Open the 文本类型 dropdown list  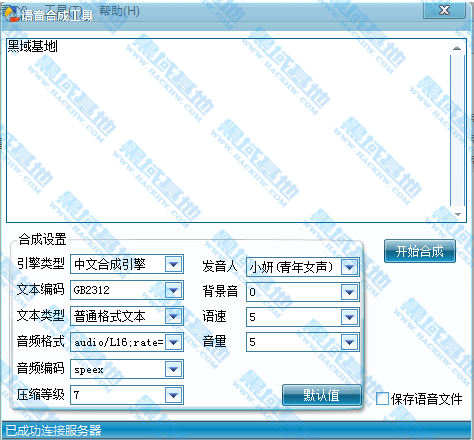[173, 316]
